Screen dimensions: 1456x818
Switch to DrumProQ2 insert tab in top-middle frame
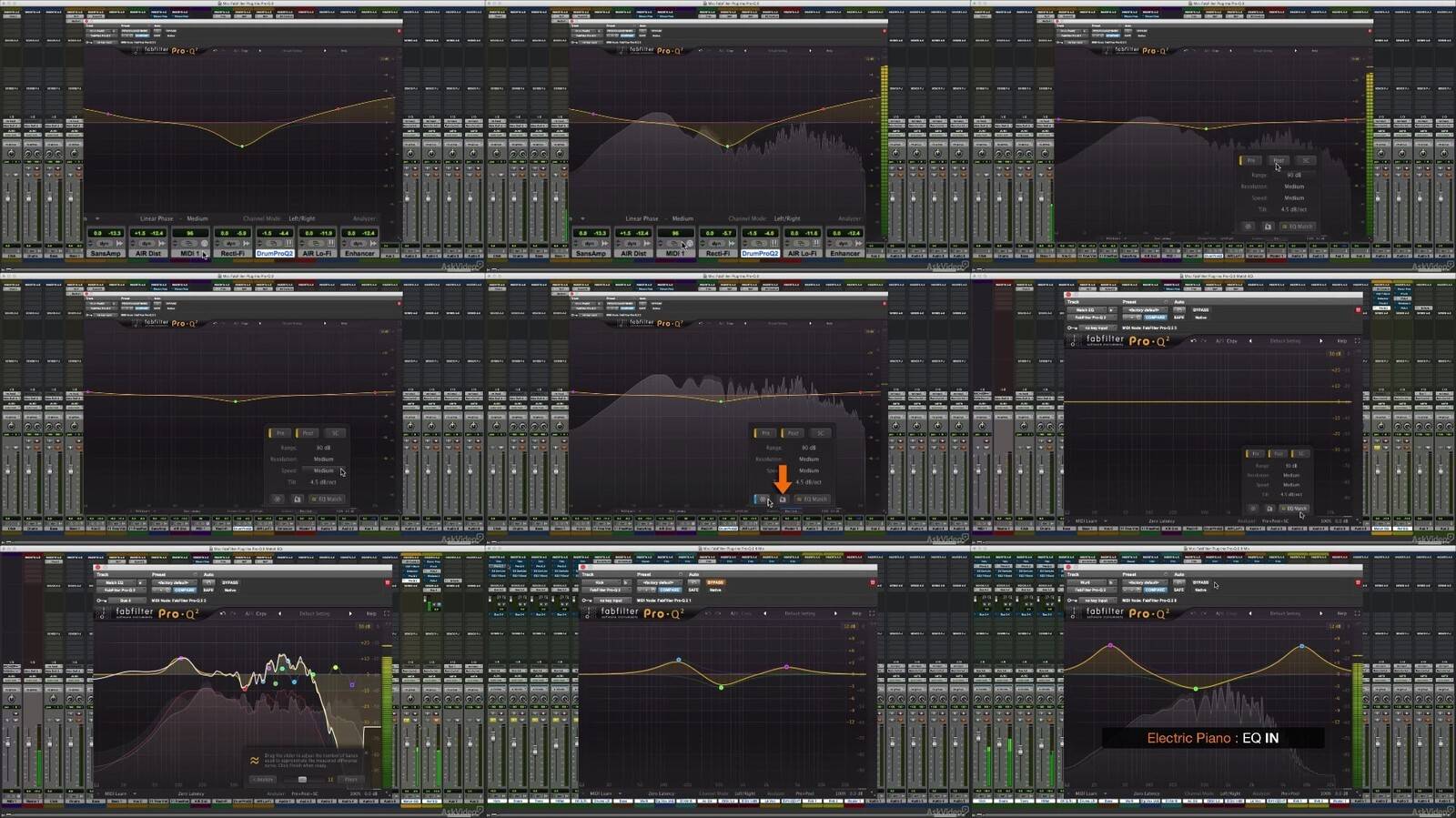point(760,253)
